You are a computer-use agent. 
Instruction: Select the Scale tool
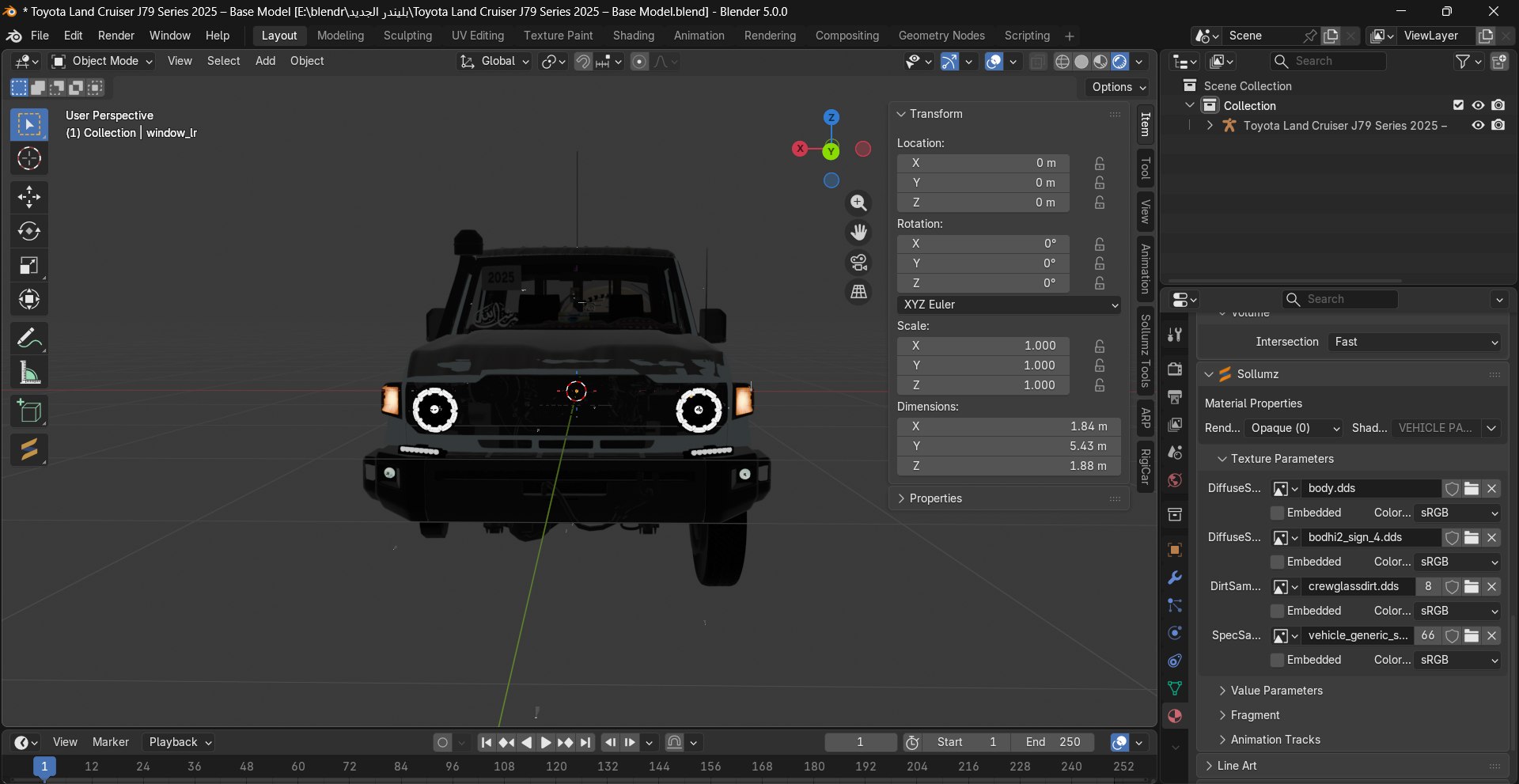pos(29,266)
